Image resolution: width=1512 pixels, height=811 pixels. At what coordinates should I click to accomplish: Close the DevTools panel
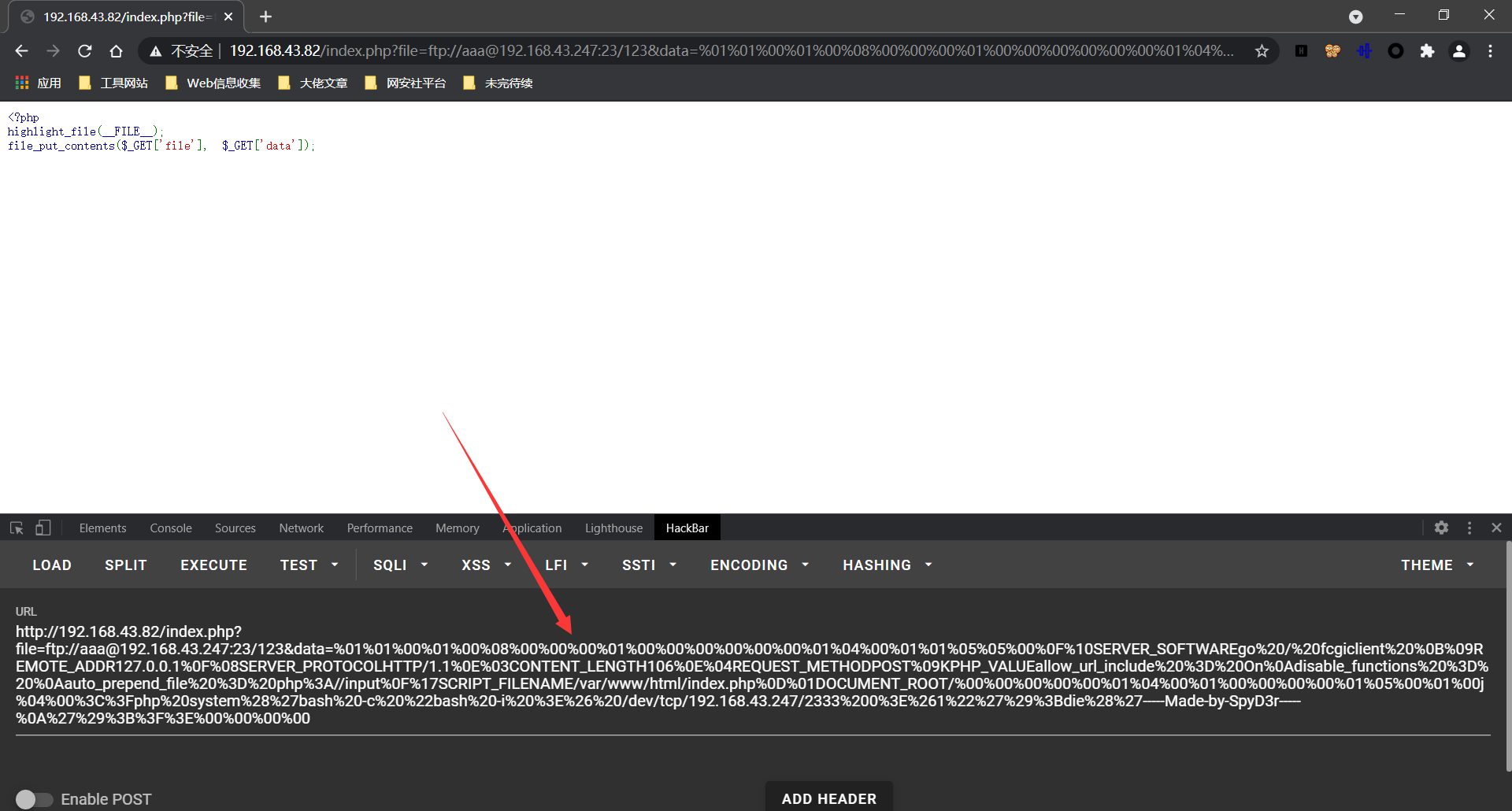pyautogui.click(x=1496, y=528)
